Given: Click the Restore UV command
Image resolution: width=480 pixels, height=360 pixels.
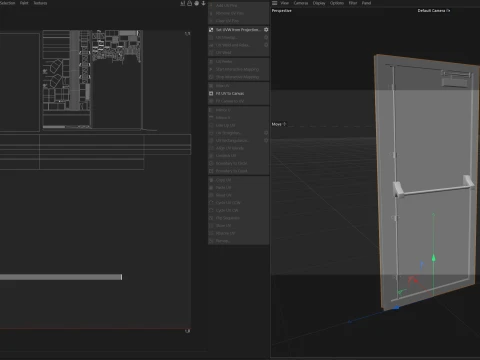Looking at the screenshot, I should pyautogui.click(x=238, y=233).
